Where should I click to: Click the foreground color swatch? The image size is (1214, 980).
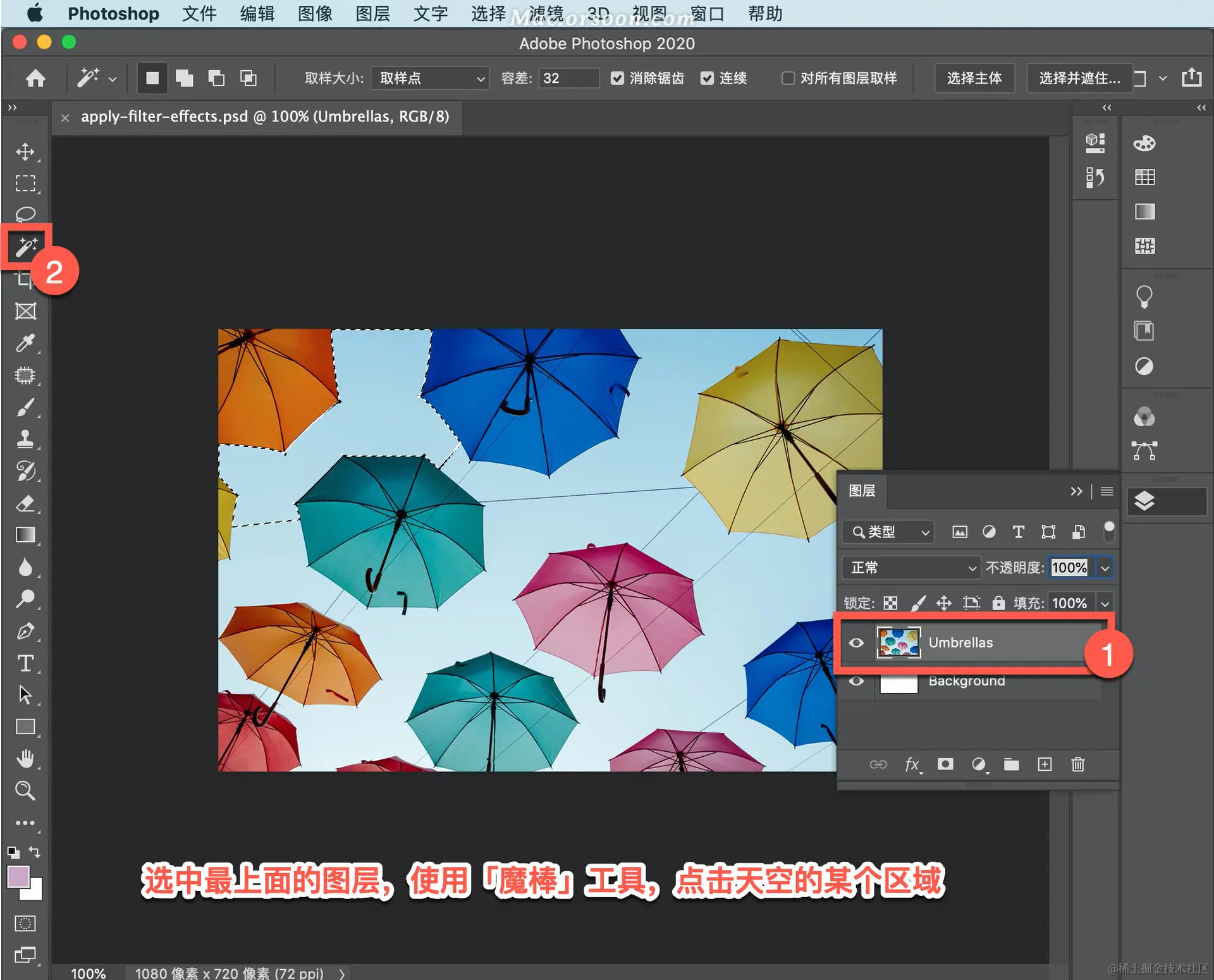(18, 877)
